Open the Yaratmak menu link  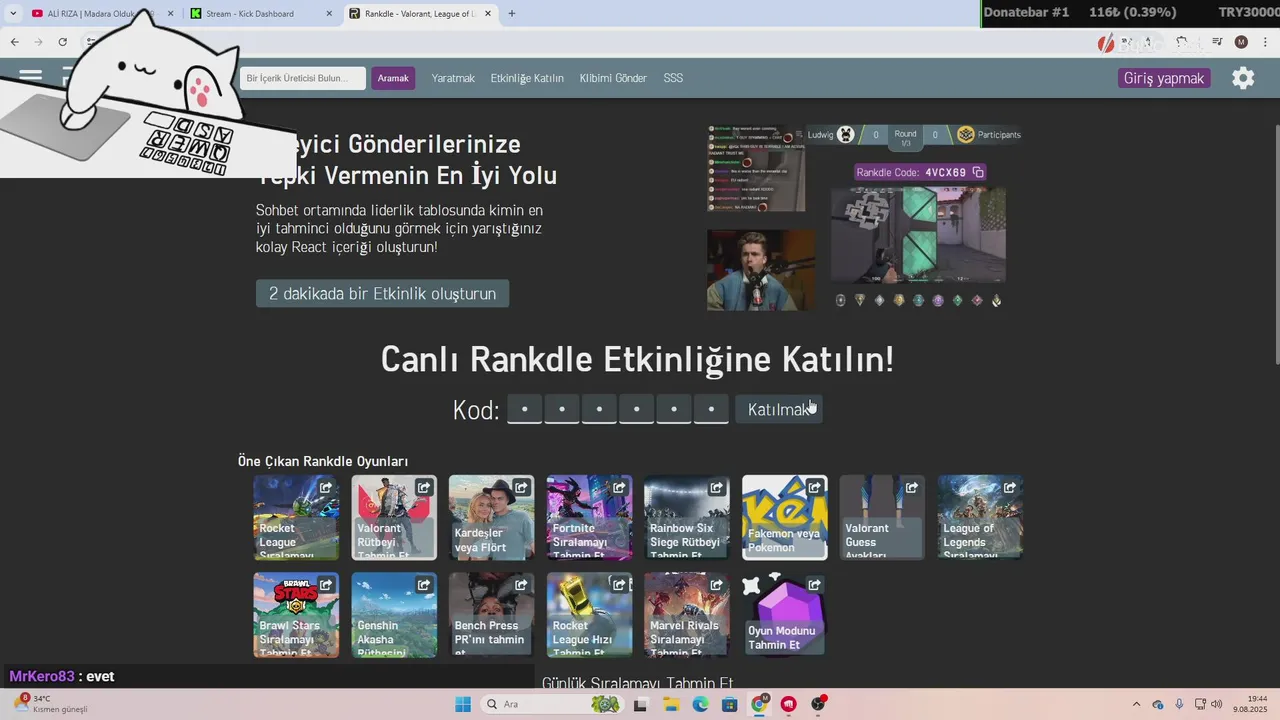[453, 78]
